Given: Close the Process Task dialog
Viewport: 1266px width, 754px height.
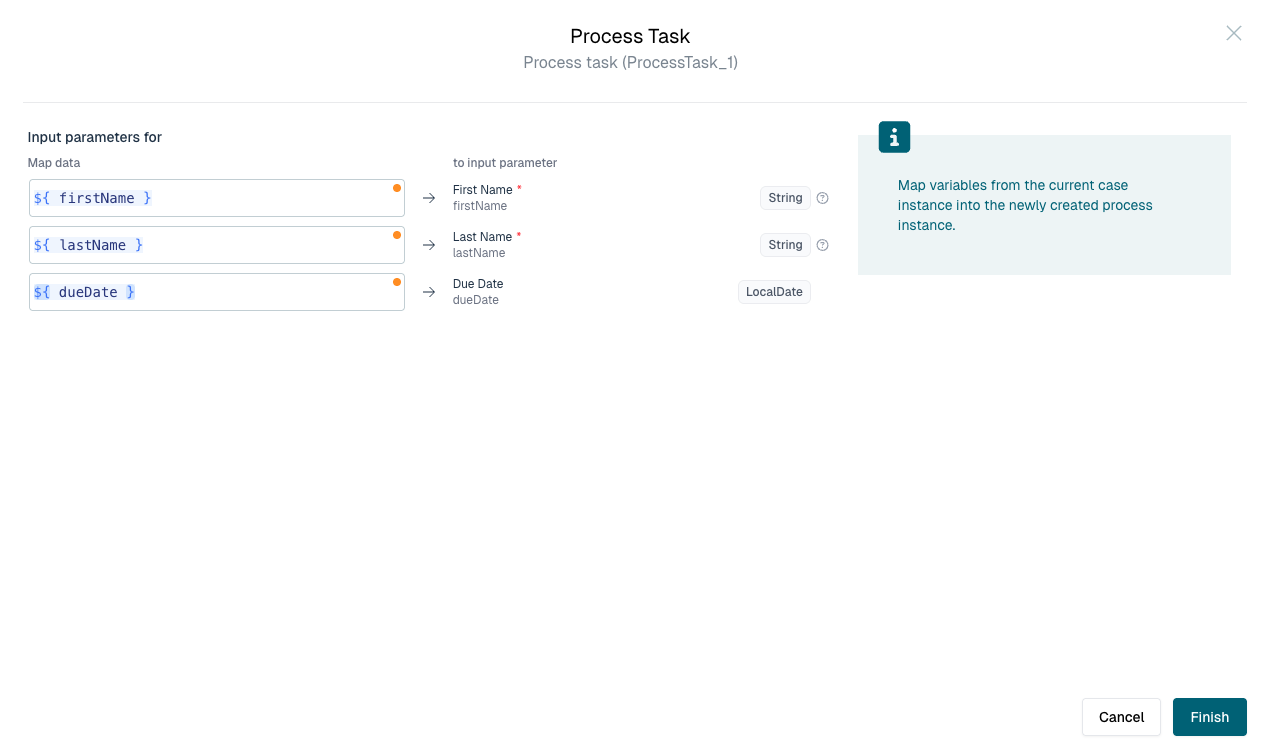Looking at the screenshot, I should coord(1234,33).
